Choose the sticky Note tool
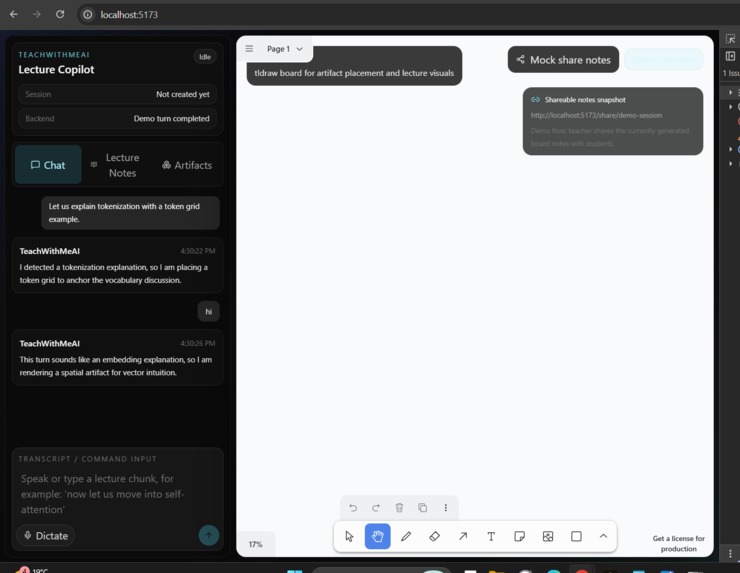The height and width of the screenshot is (573, 740). click(x=519, y=536)
